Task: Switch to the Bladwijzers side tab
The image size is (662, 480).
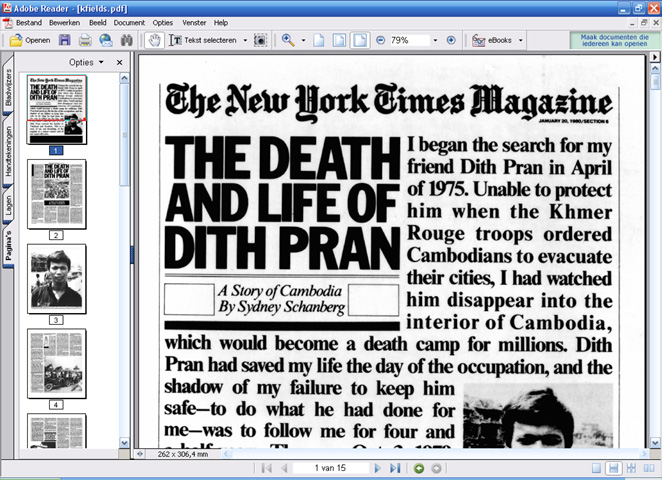Action: point(8,88)
